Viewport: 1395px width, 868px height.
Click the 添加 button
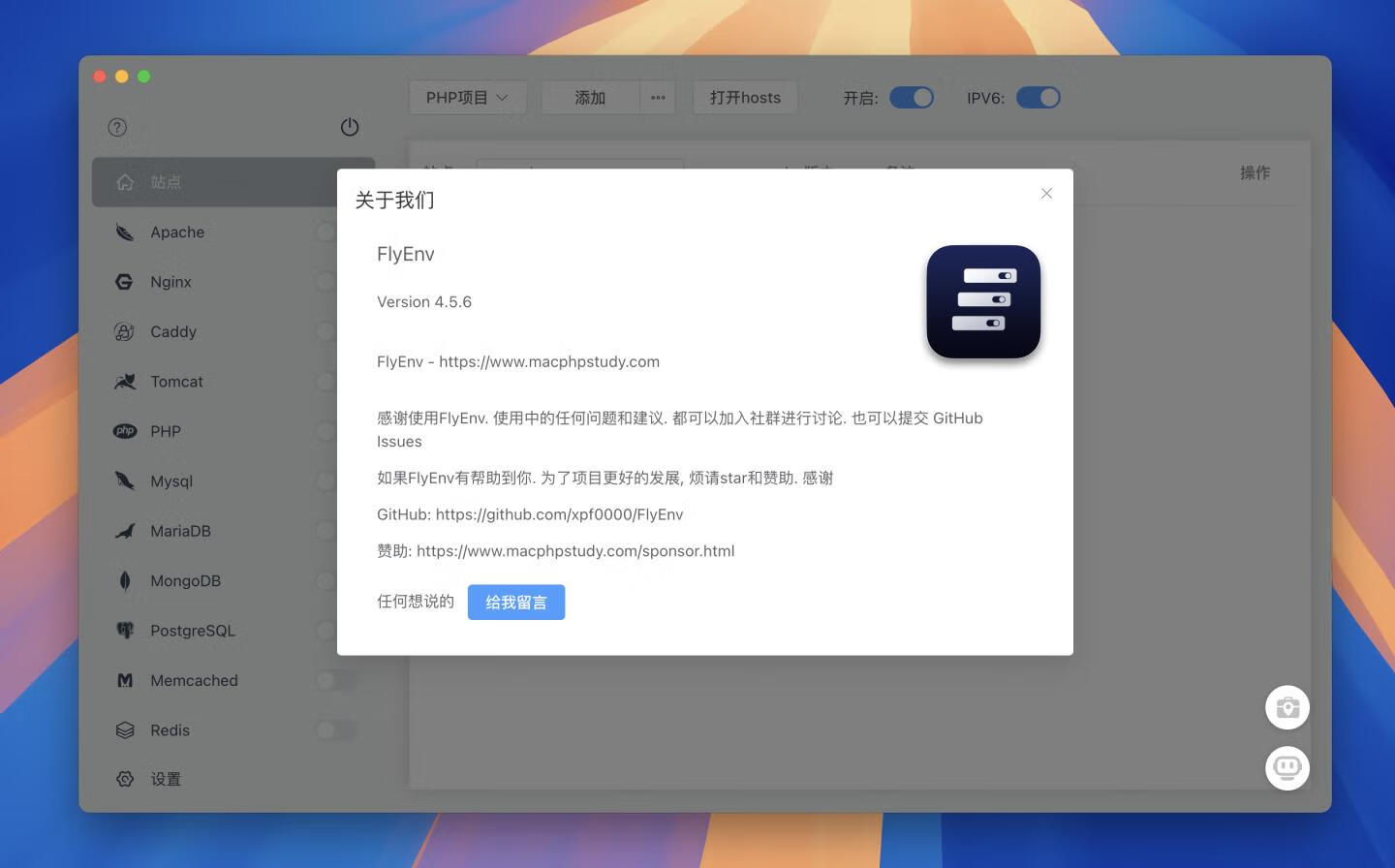590,98
